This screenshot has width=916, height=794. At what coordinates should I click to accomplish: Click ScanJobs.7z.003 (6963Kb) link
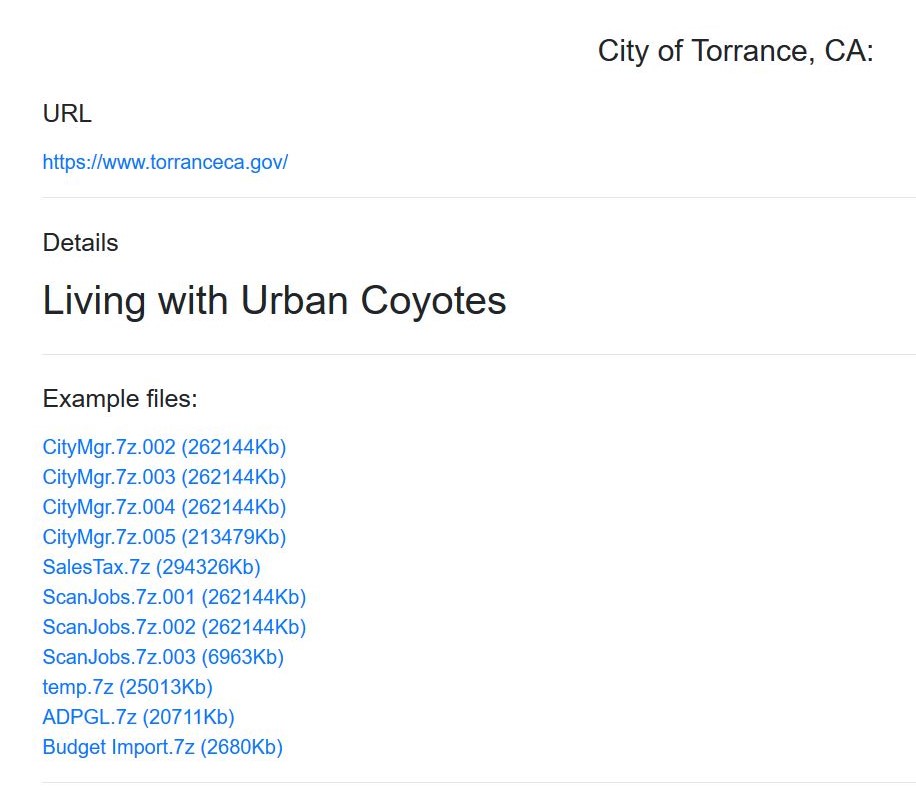(163, 657)
